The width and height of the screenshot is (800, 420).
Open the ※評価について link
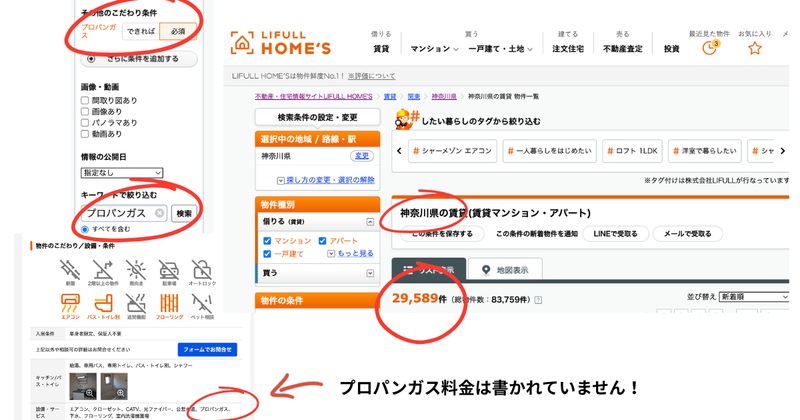(x=371, y=76)
